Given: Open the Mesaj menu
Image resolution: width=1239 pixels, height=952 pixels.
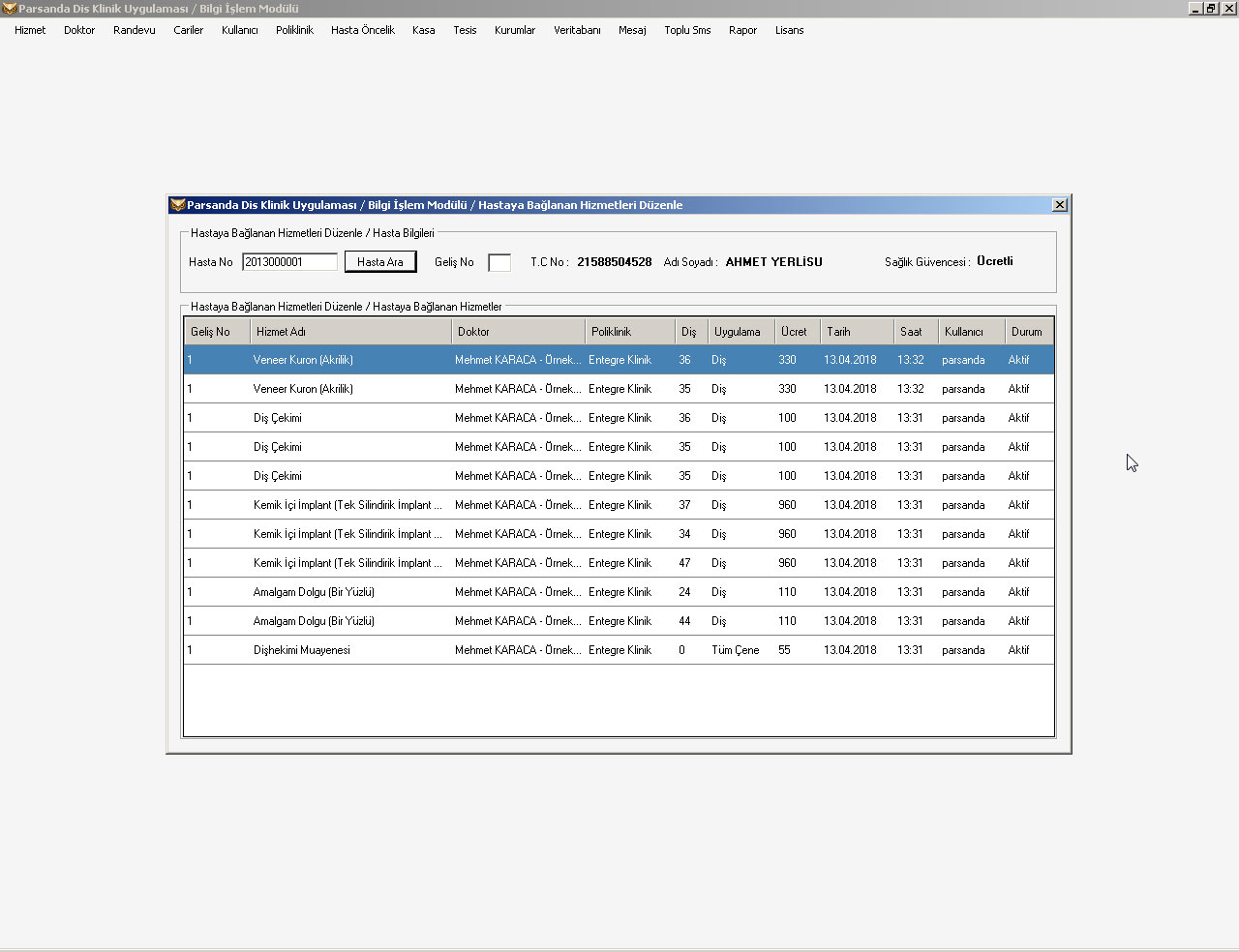Looking at the screenshot, I should (632, 30).
